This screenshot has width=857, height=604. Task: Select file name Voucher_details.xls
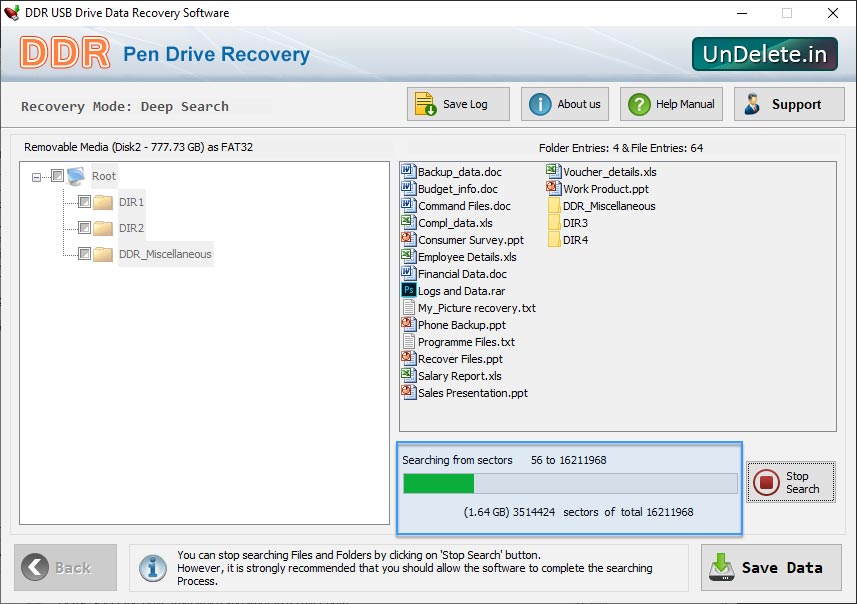(610, 172)
